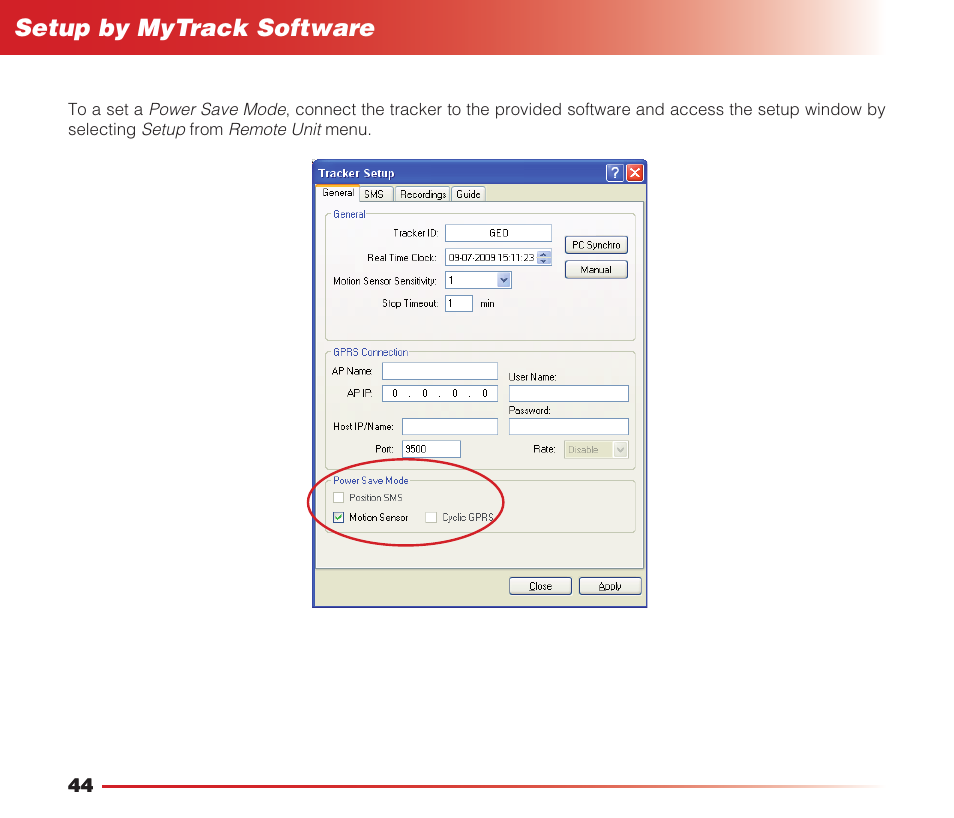Click the 'Real Time Clock:' label
The width and height of the screenshot is (954, 818).
tap(402, 257)
